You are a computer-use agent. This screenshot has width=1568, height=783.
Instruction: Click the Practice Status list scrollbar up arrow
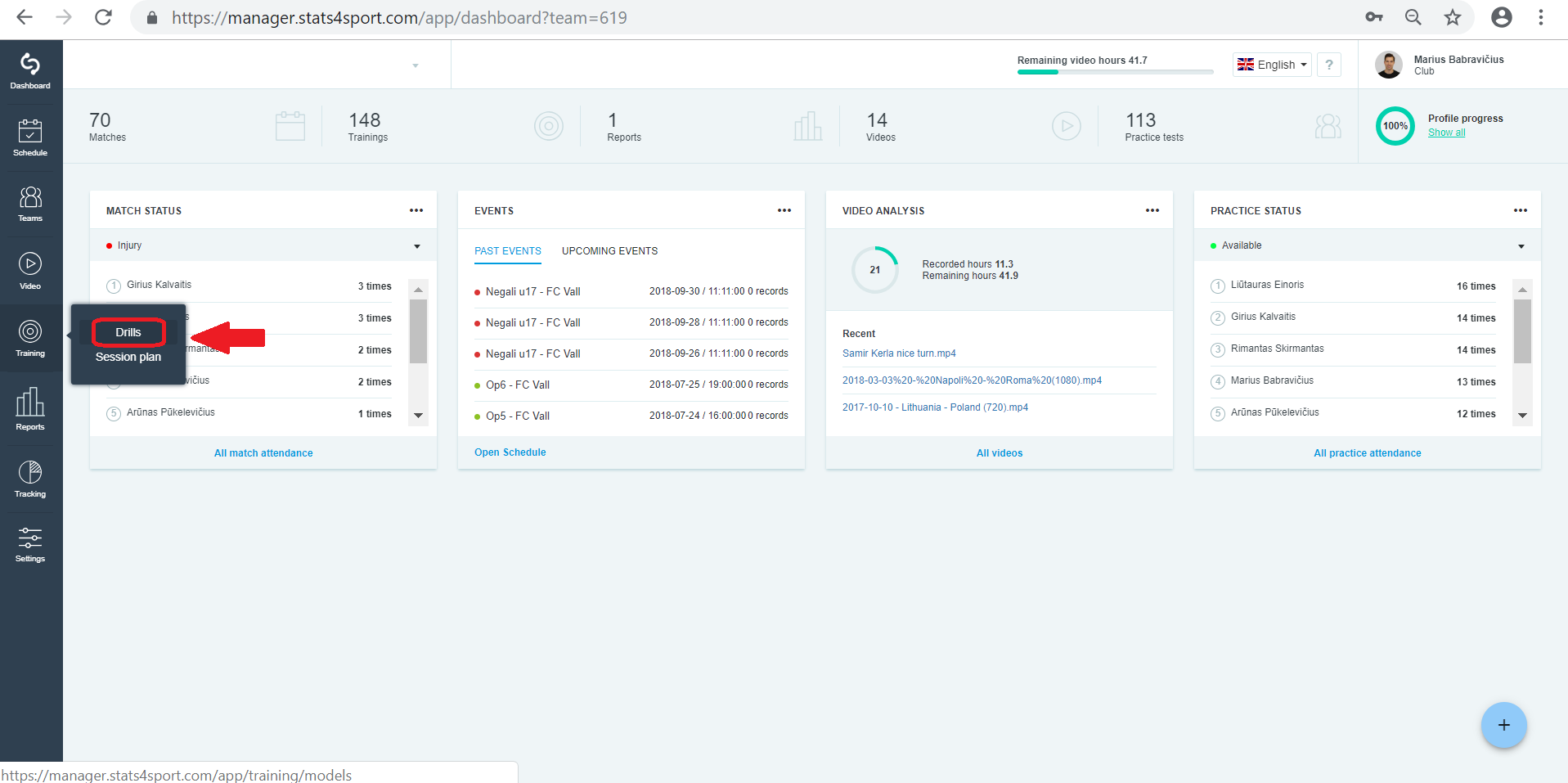(1522, 290)
